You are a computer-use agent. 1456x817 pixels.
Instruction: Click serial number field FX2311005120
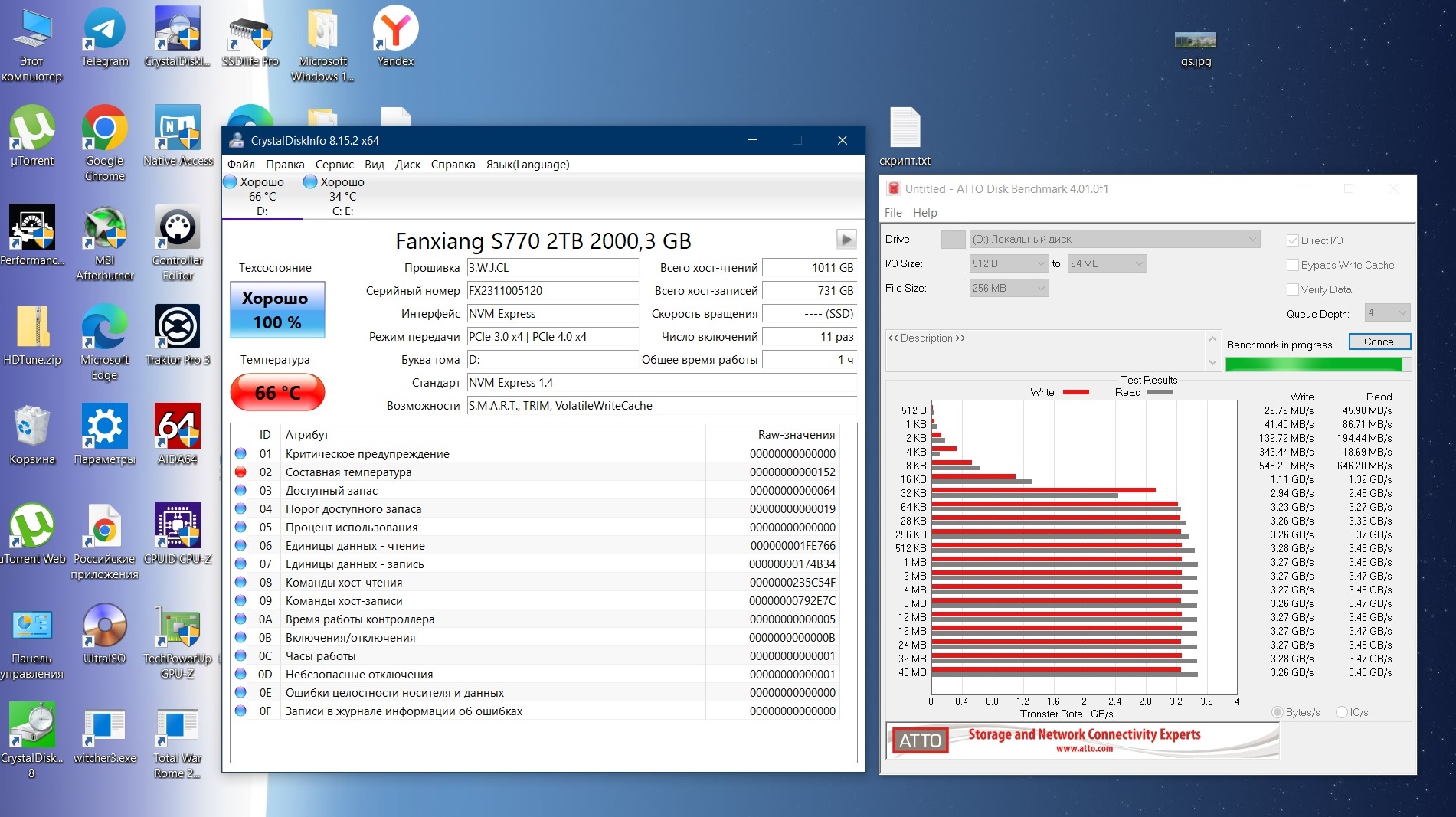click(x=552, y=291)
